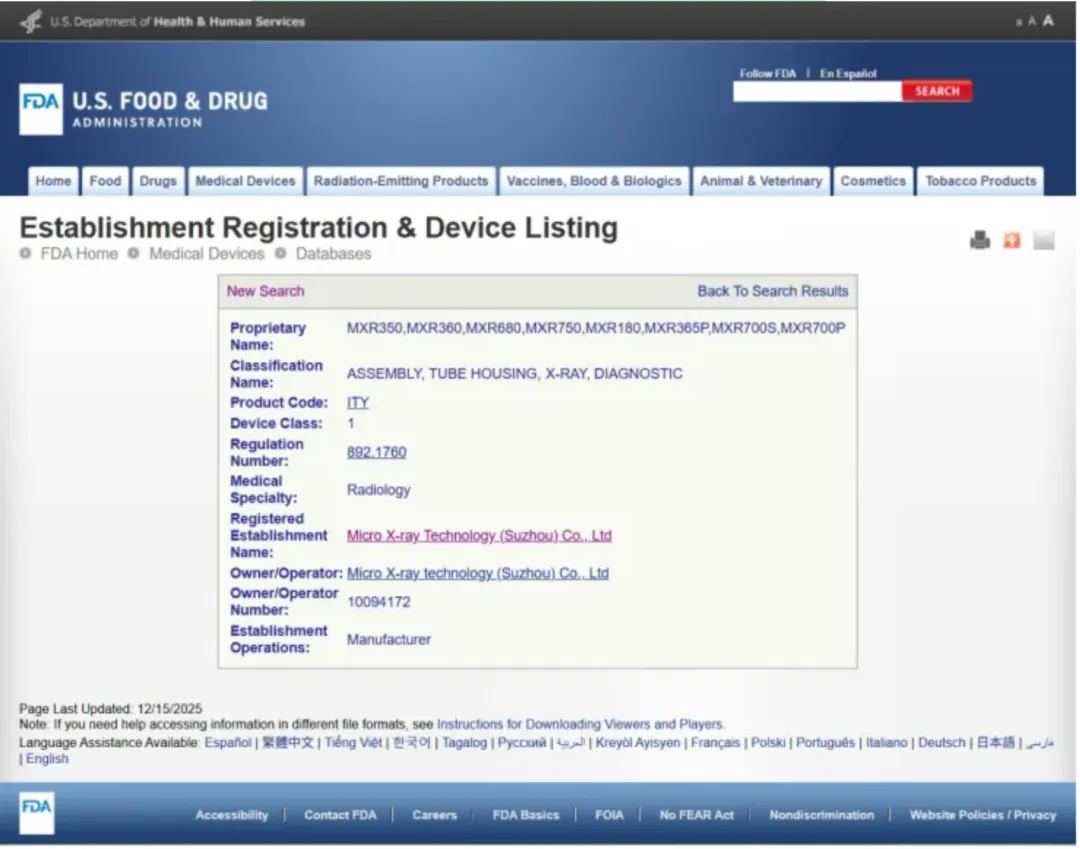Open FDA Basics footer link
Image resolution: width=1080 pixels, height=849 pixels.
(526, 815)
